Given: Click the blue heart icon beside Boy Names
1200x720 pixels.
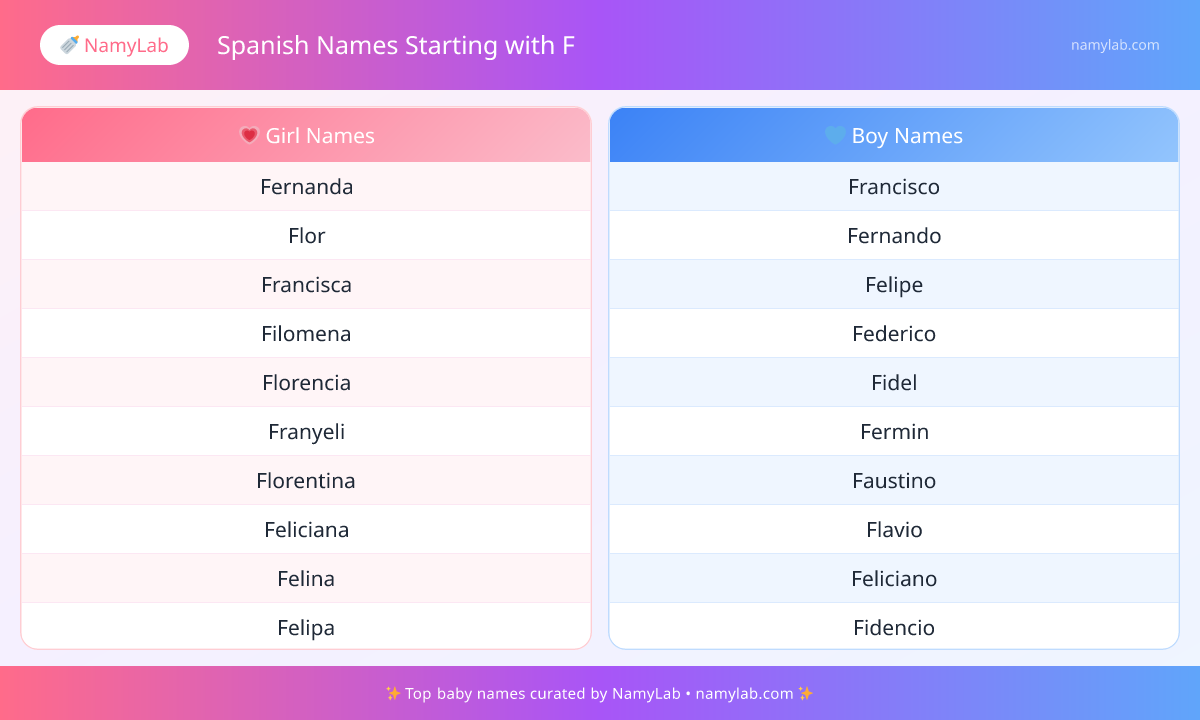Looking at the screenshot, I should tap(834, 135).
